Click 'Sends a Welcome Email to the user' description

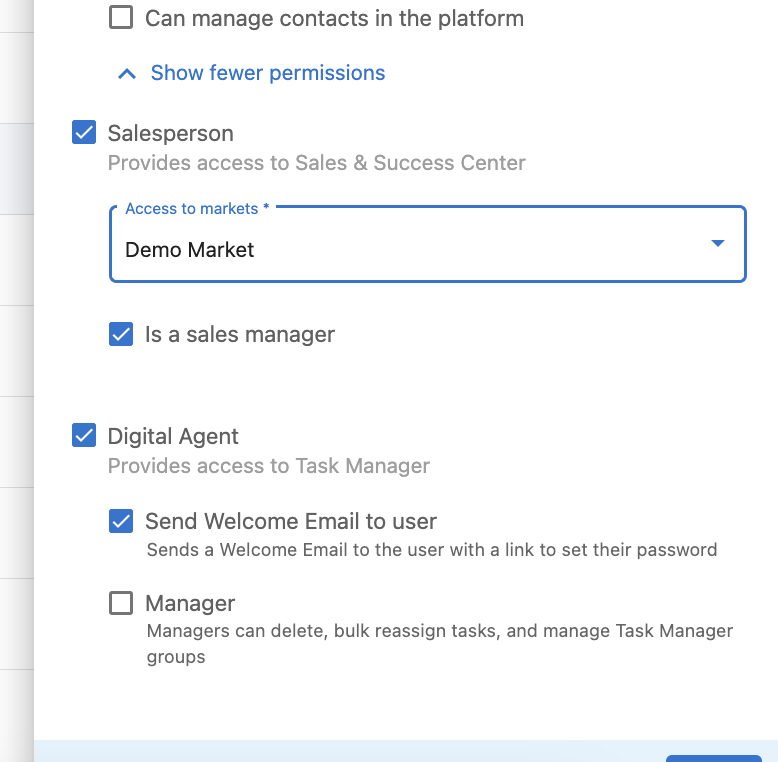(432, 550)
